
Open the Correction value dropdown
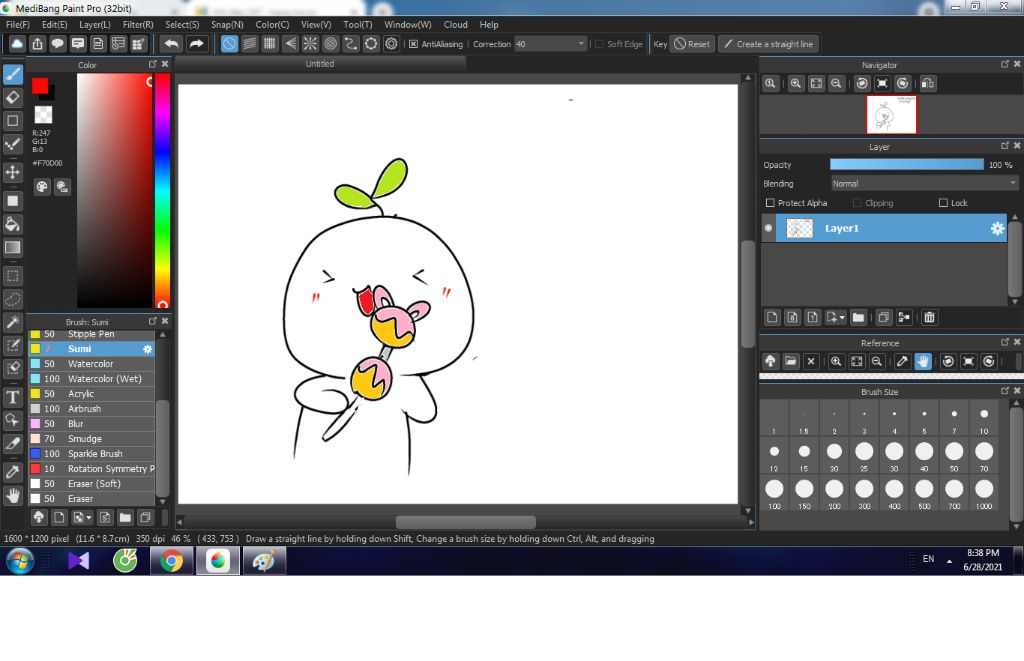coord(581,44)
